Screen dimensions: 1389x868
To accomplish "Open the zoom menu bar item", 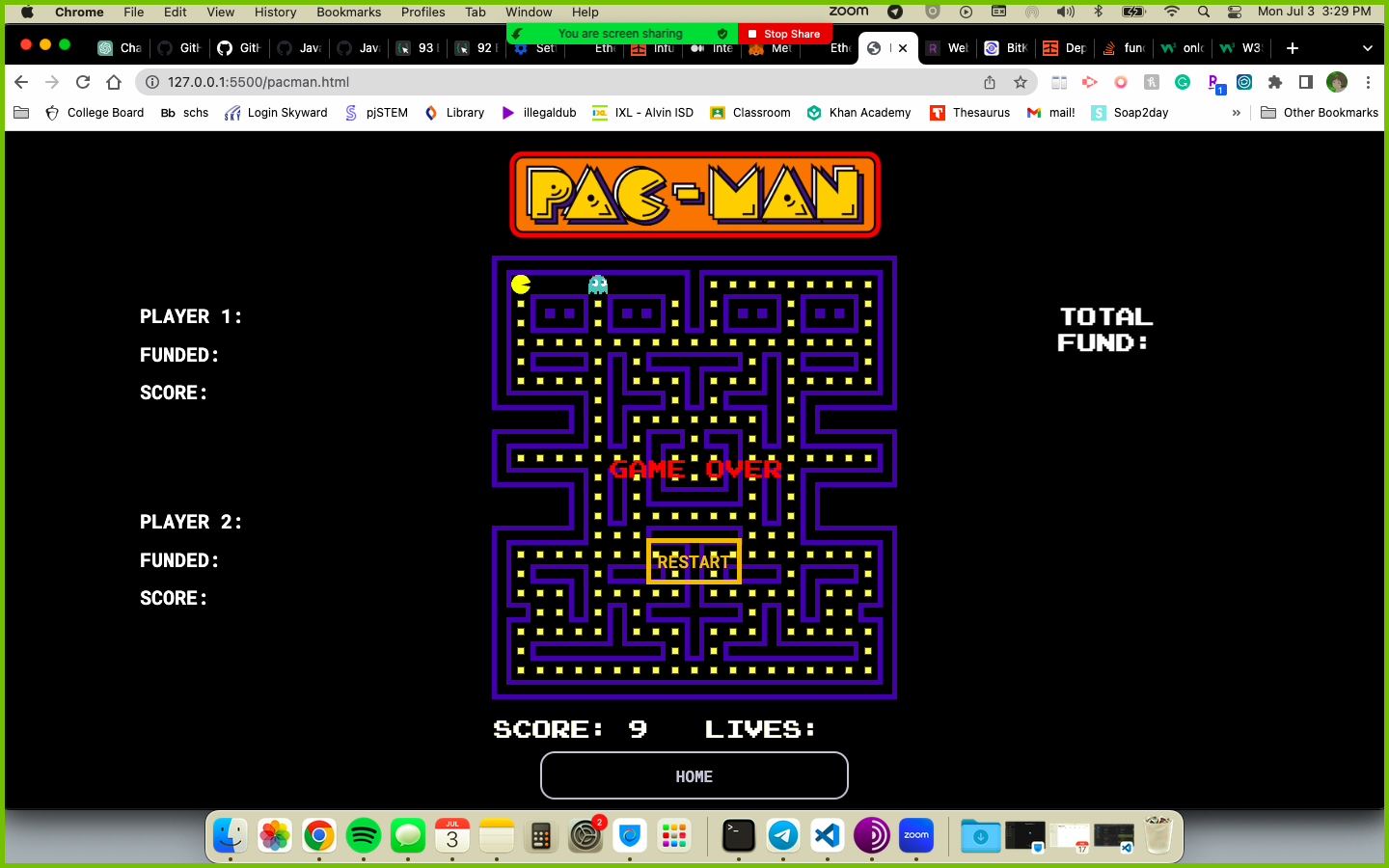I will (x=849, y=12).
